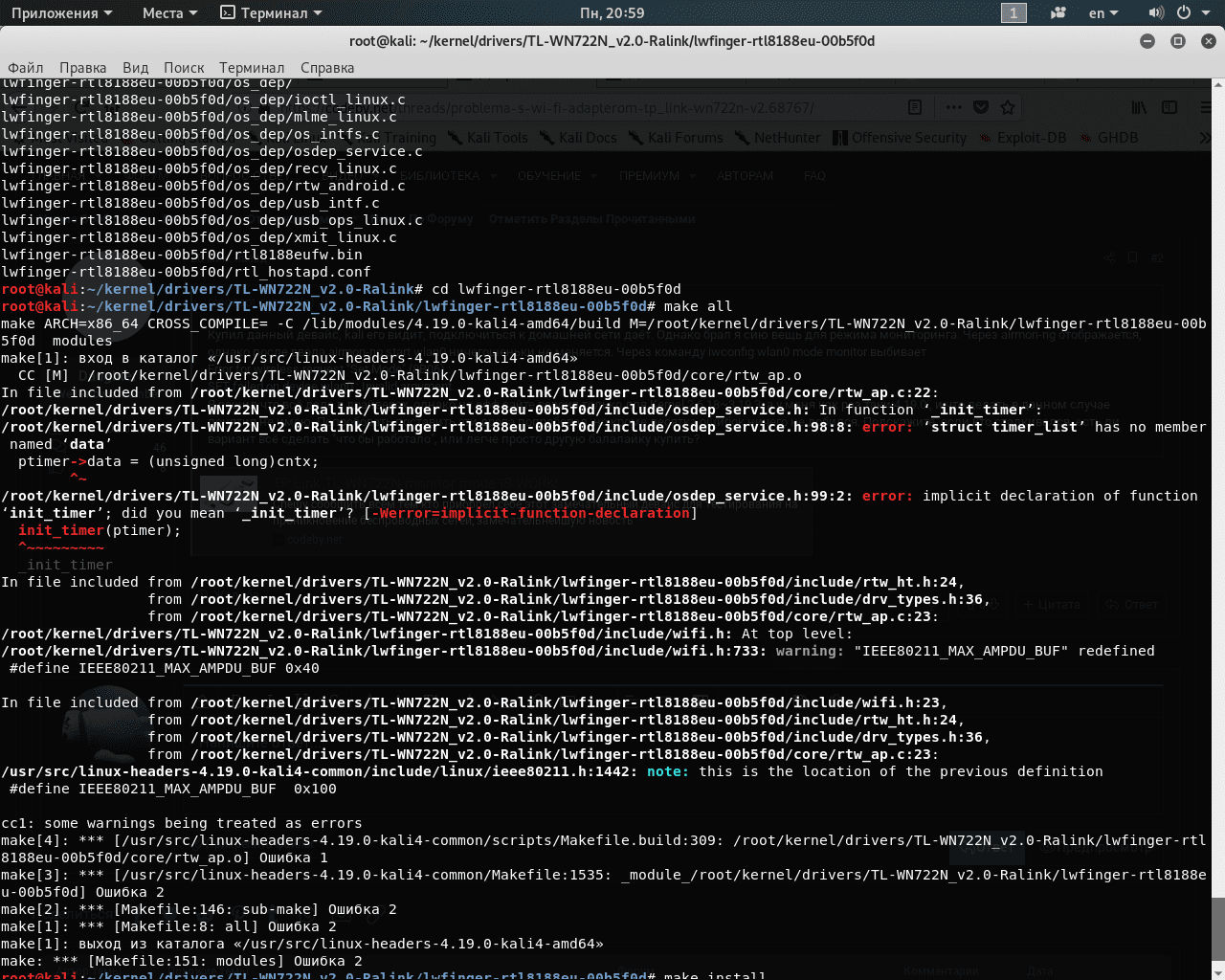Click post share icon in browser behind
This screenshot has width=1225, height=980.
[x=1109, y=257]
